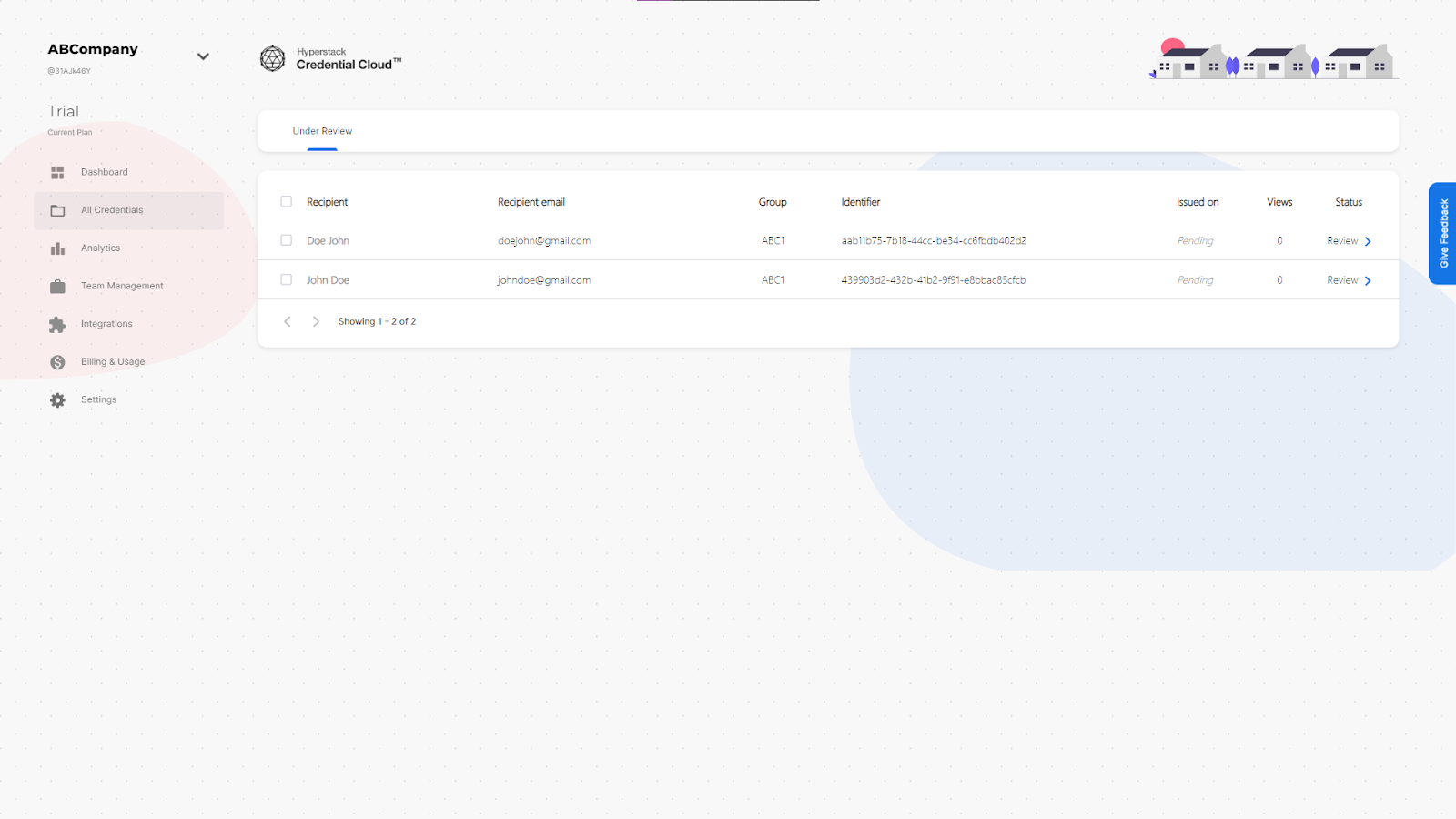Open the Billing & Usage menu item
1456x819 pixels.
[129, 362]
